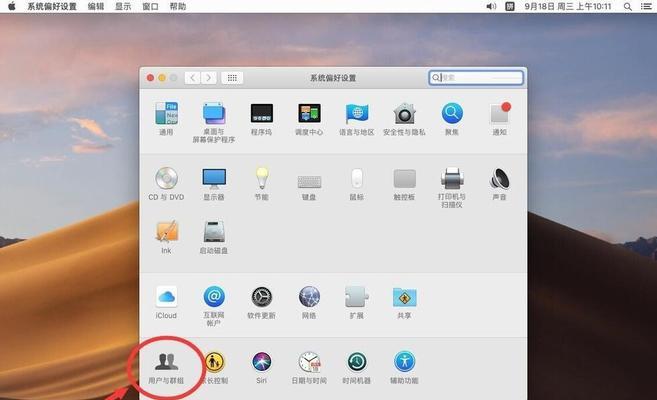Open 打印机与扫描仪 preferences
Screen dimensions: 657x400
click(x=452, y=187)
